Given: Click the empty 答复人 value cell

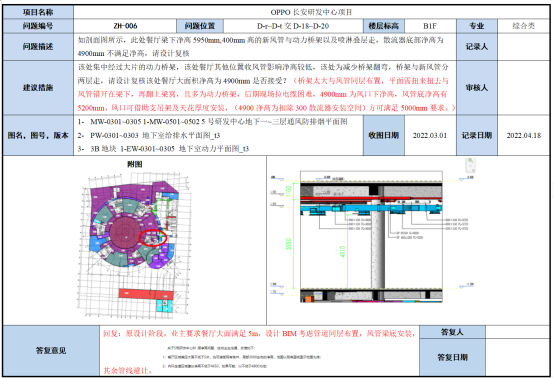Looking at the screenshot, I should click(x=518, y=332).
